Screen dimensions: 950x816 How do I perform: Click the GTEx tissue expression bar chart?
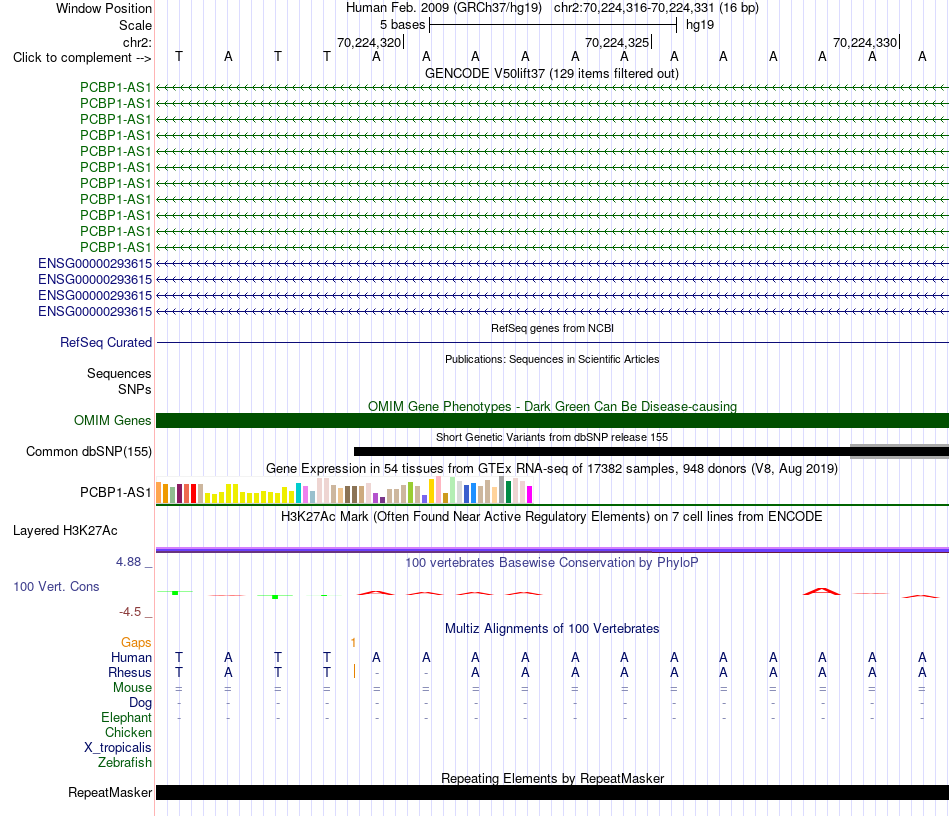[344, 490]
